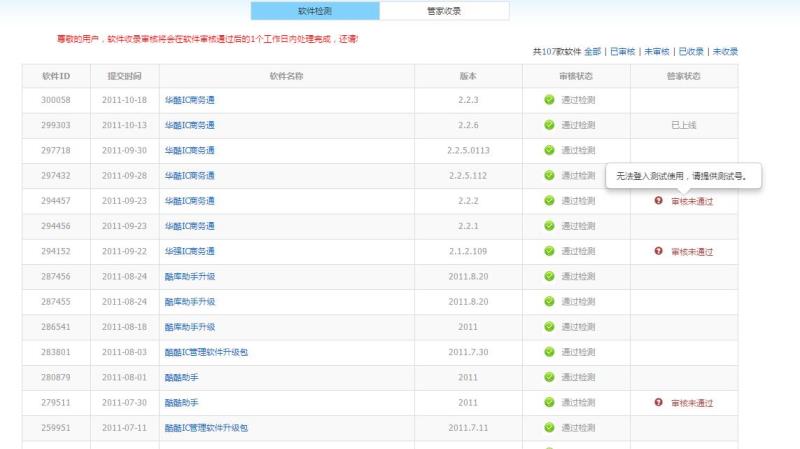Filter list by 未收录
The height and width of the screenshot is (449, 800).
pos(725,52)
